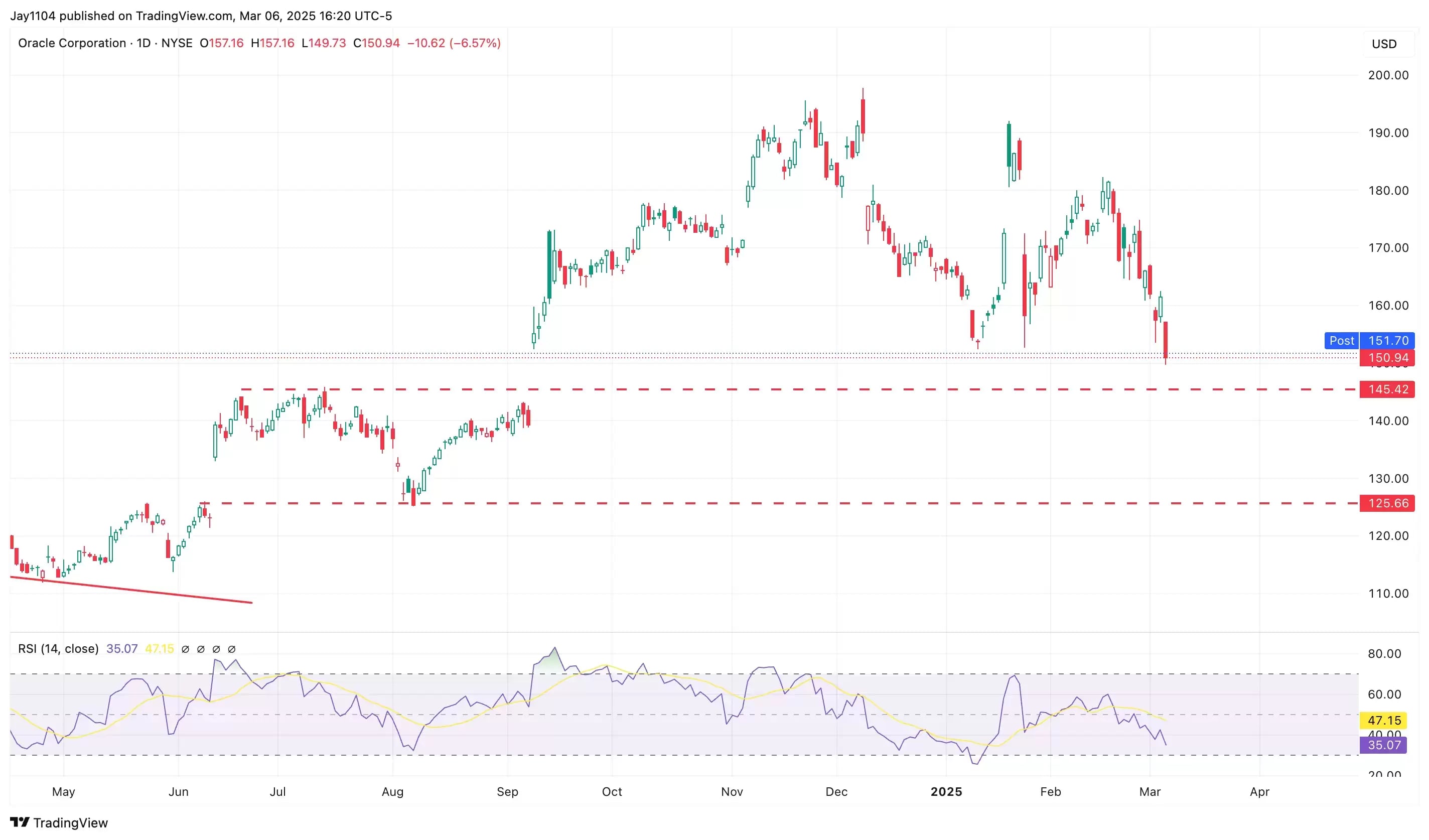Click the 60.00 RSI axis label
The width and height of the screenshot is (1429, 840).
tap(1384, 694)
